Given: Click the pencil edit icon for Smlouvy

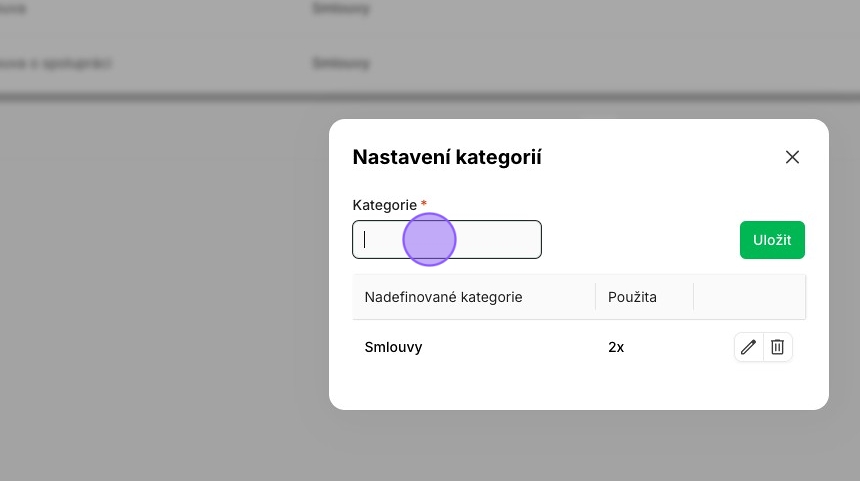Looking at the screenshot, I should pos(748,347).
